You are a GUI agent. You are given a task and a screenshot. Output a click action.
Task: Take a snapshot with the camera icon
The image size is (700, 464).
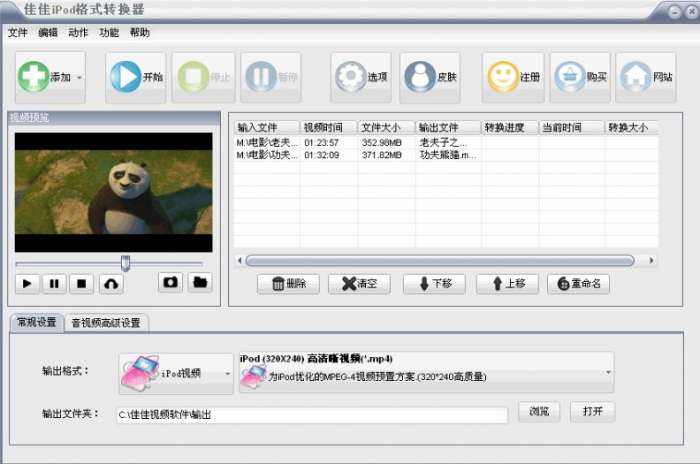[x=170, y=282]
